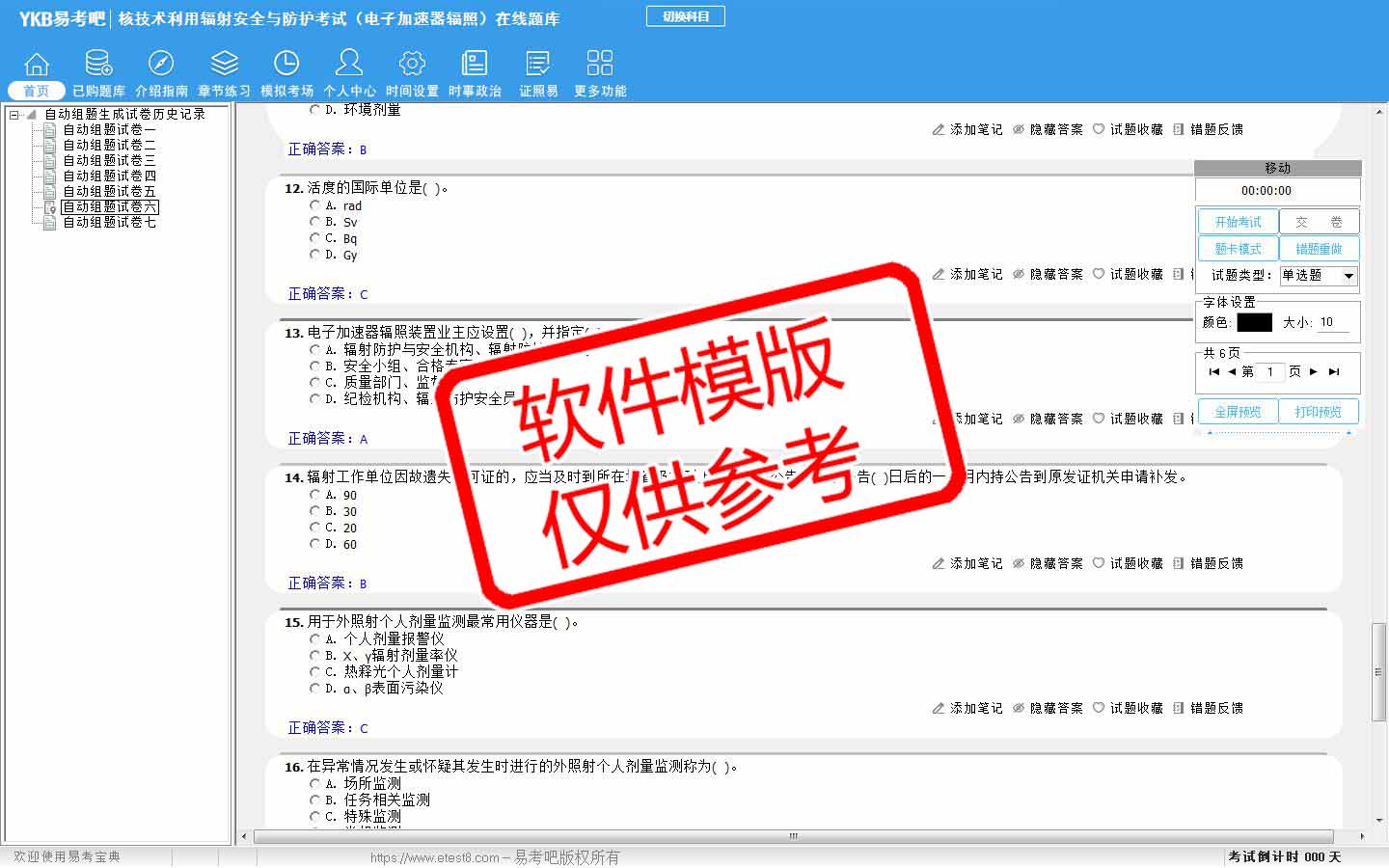Screen dimensions: 1389x868
Task: Choose option C. 热释光个人剂量计 in question 15
Action: point(314,671)
